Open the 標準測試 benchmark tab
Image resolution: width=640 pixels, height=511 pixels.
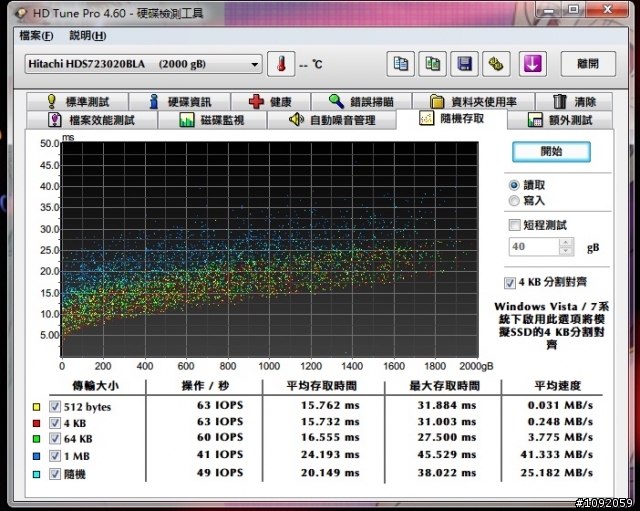[x=78, y=101]
